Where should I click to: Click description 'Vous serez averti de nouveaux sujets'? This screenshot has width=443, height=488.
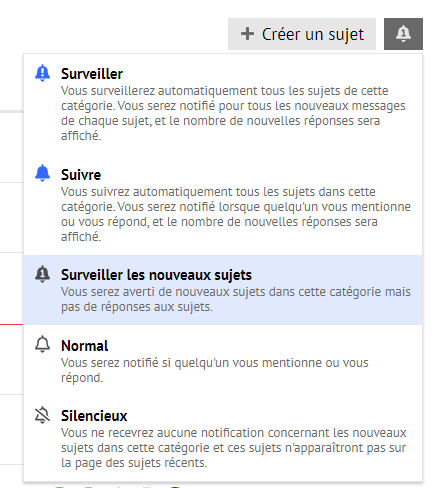[236, 299]
